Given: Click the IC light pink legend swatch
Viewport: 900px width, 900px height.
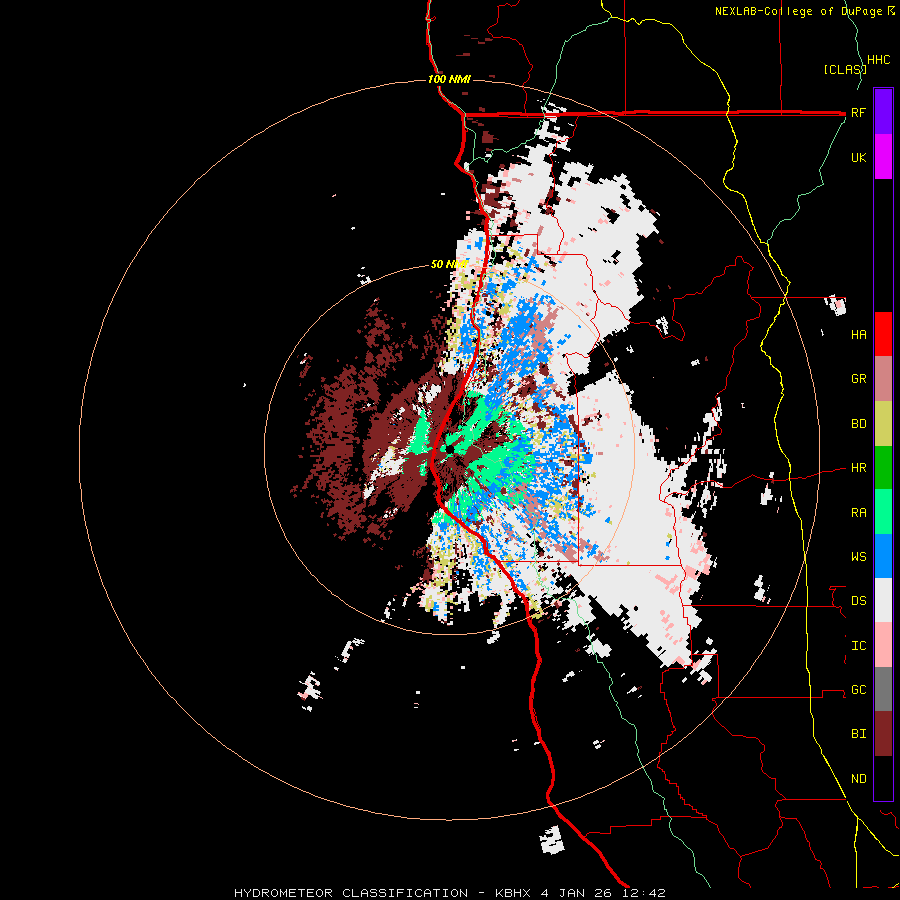Looking at the screenshot, I should click(x=883, y=645).
